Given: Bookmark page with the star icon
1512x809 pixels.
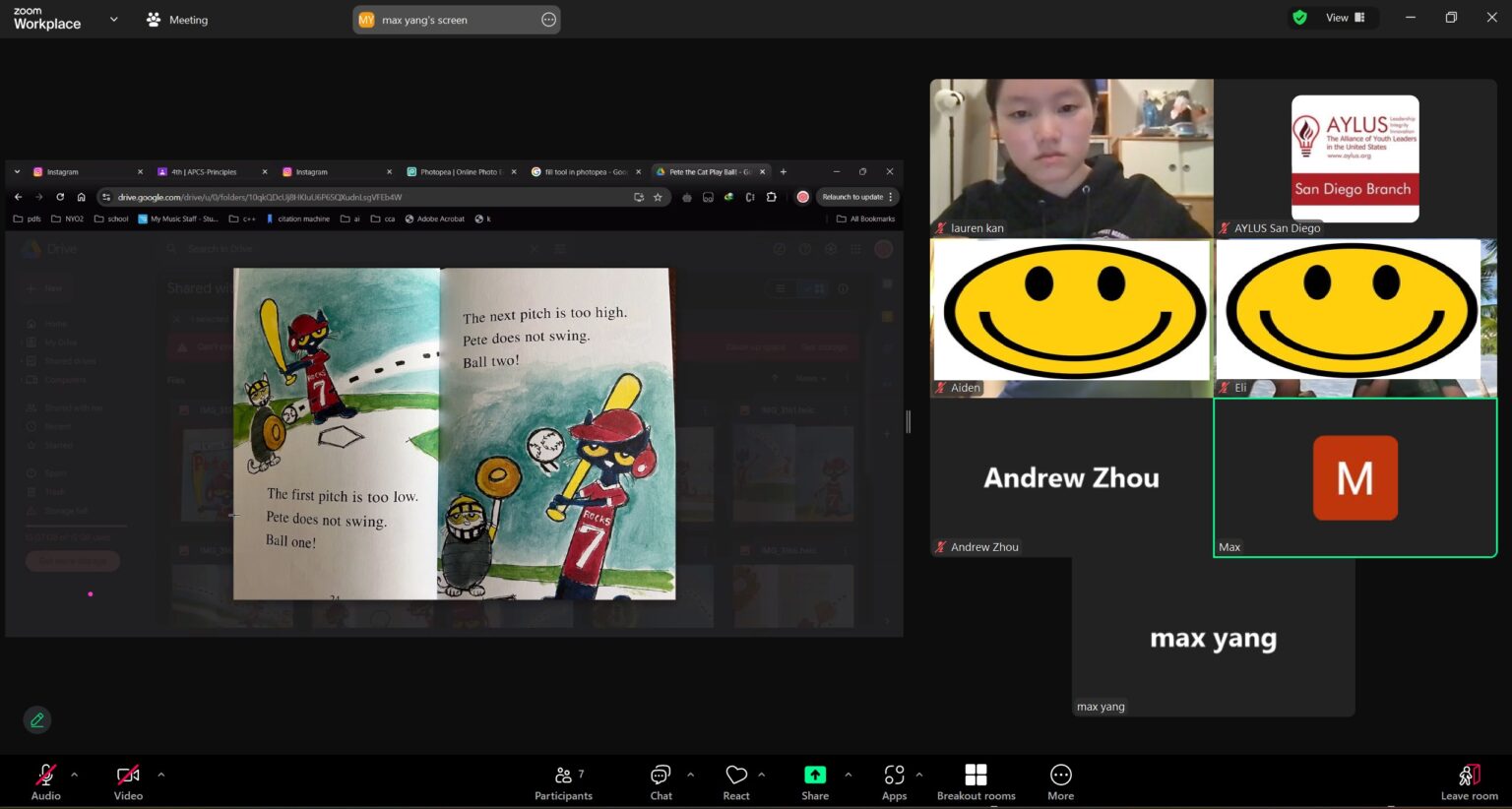Looking at the screenshot, I should [x=658, y=197].
